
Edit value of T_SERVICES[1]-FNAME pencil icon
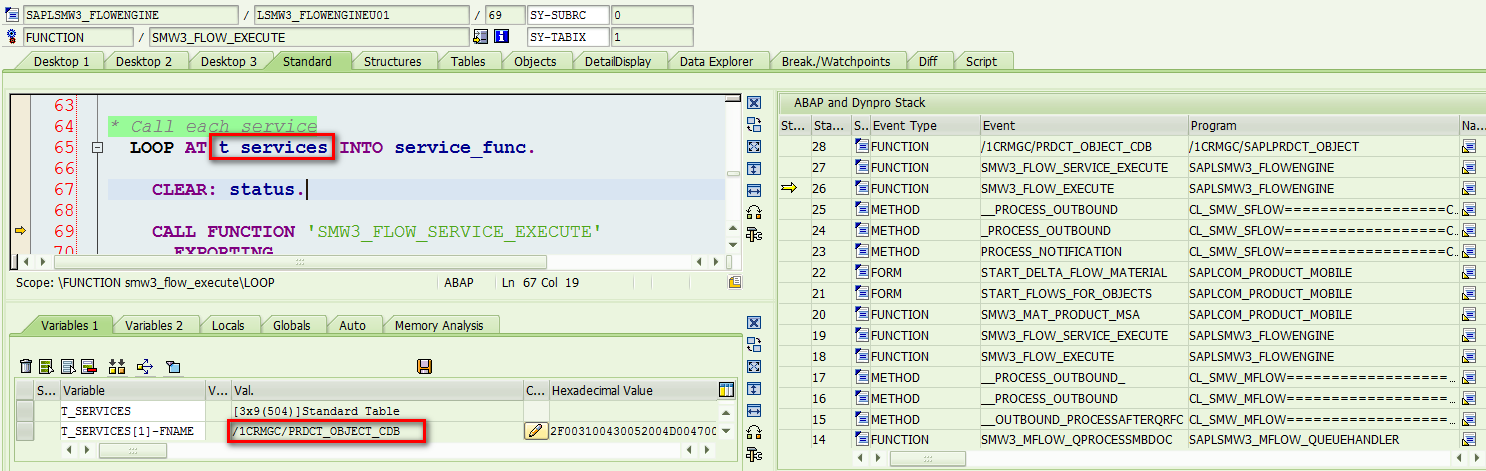(536, 431)
